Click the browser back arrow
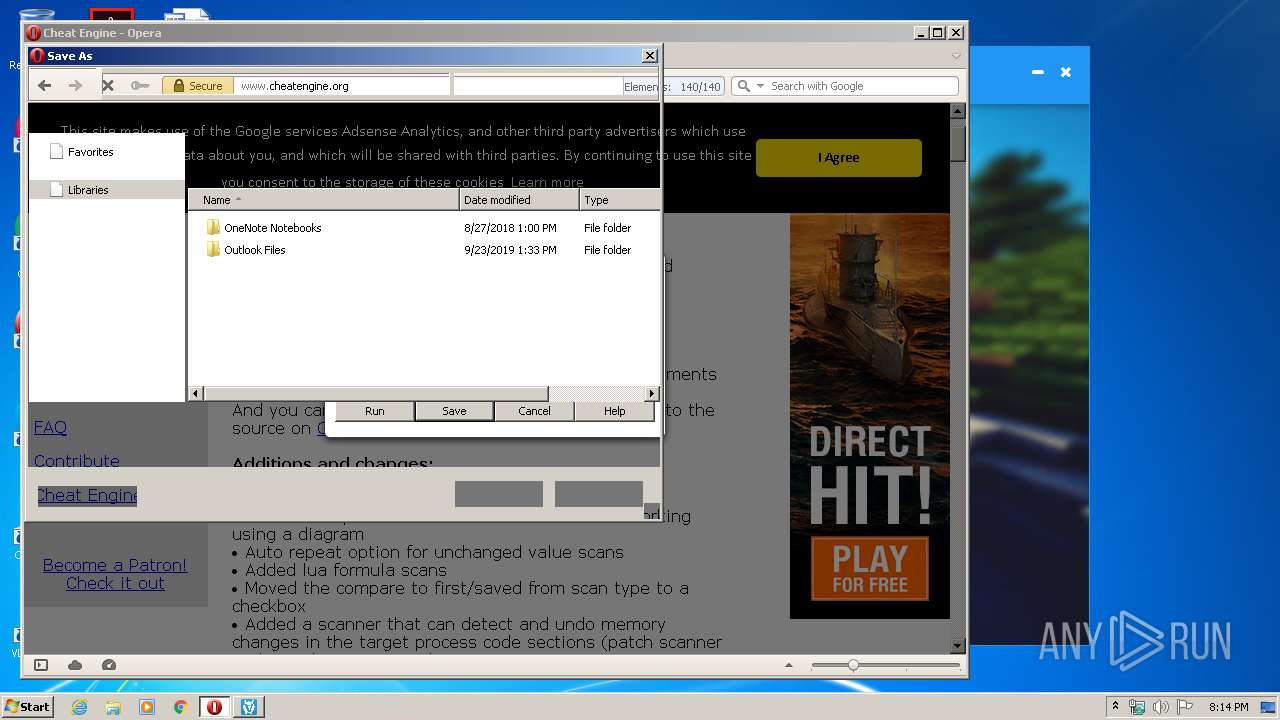Screen dimensions: 1280x720 tap(44, 86)
